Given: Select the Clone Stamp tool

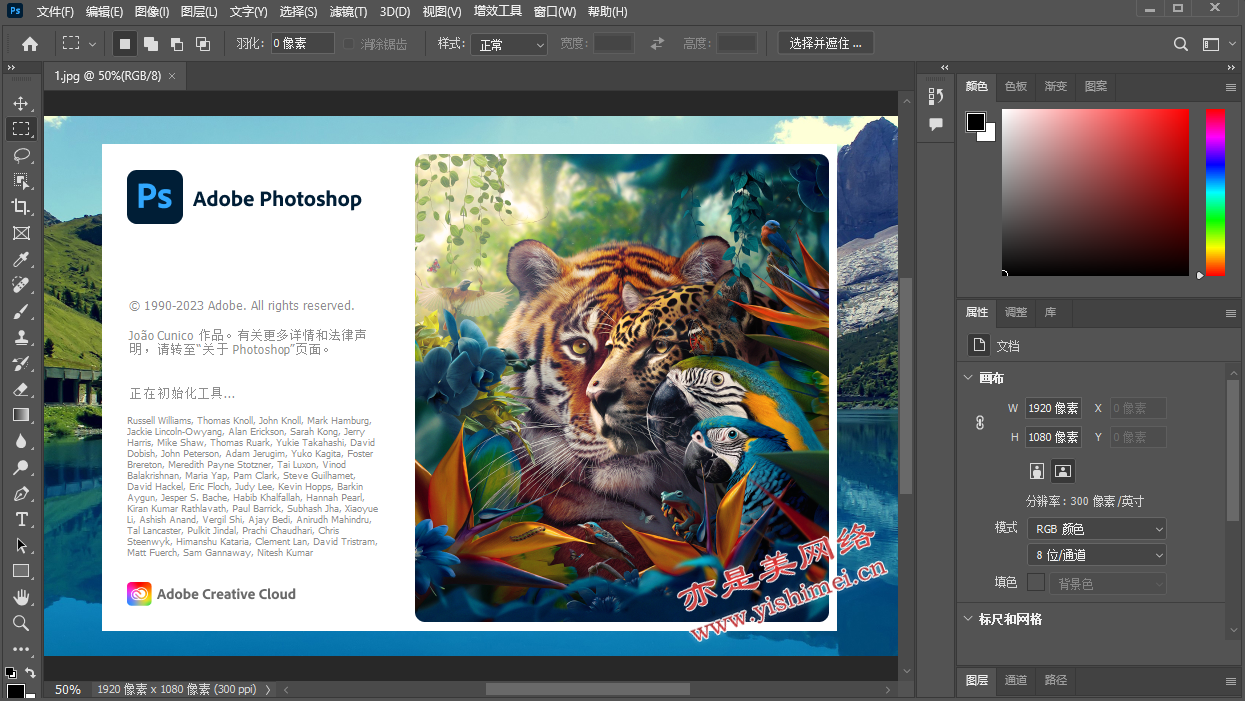Looking at the screenshot, I should click(x=21, y=337).
